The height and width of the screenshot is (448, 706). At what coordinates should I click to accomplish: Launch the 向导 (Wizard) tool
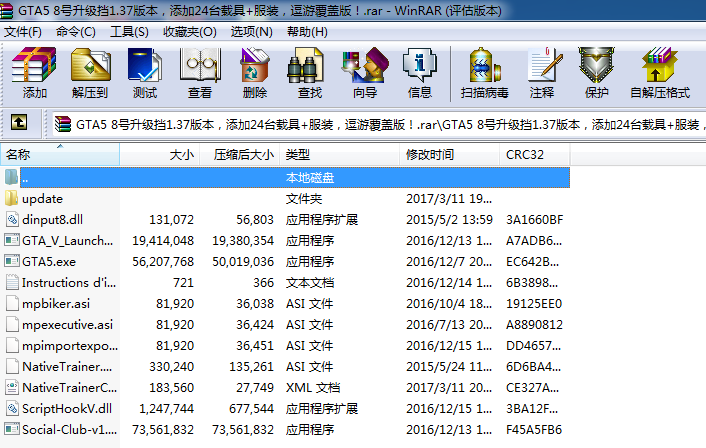tap(365, 66)
